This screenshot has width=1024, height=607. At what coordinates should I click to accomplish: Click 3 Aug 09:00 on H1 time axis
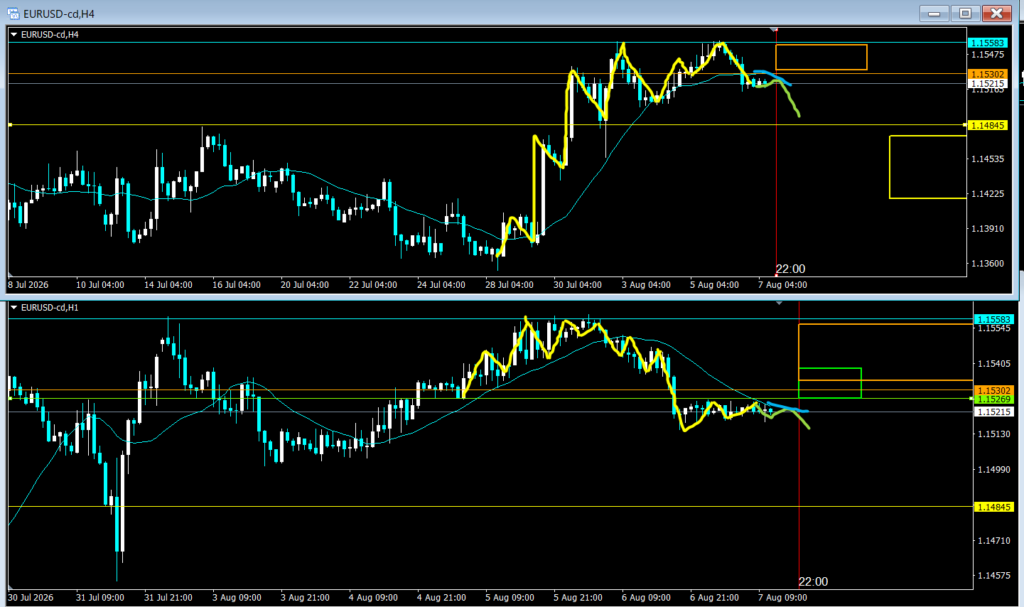[236, 597]
